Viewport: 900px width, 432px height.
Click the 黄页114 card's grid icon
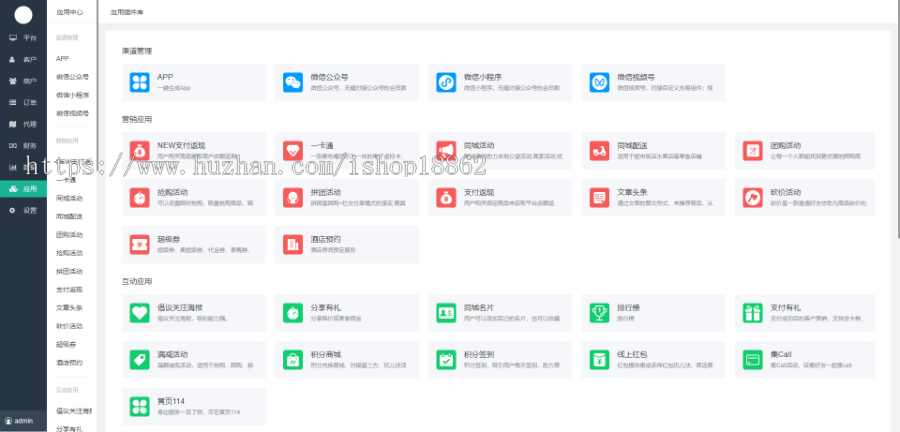(139, 407)
